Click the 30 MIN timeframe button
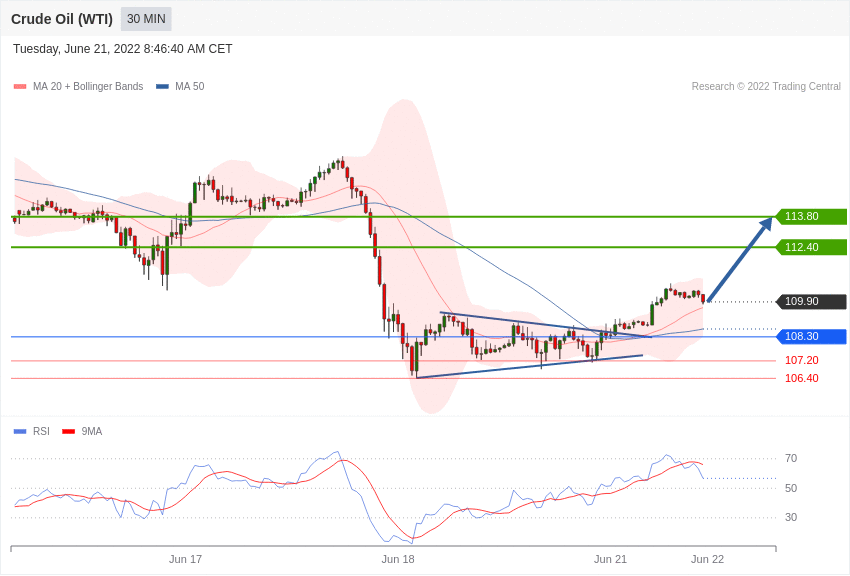 coord(146,19)
